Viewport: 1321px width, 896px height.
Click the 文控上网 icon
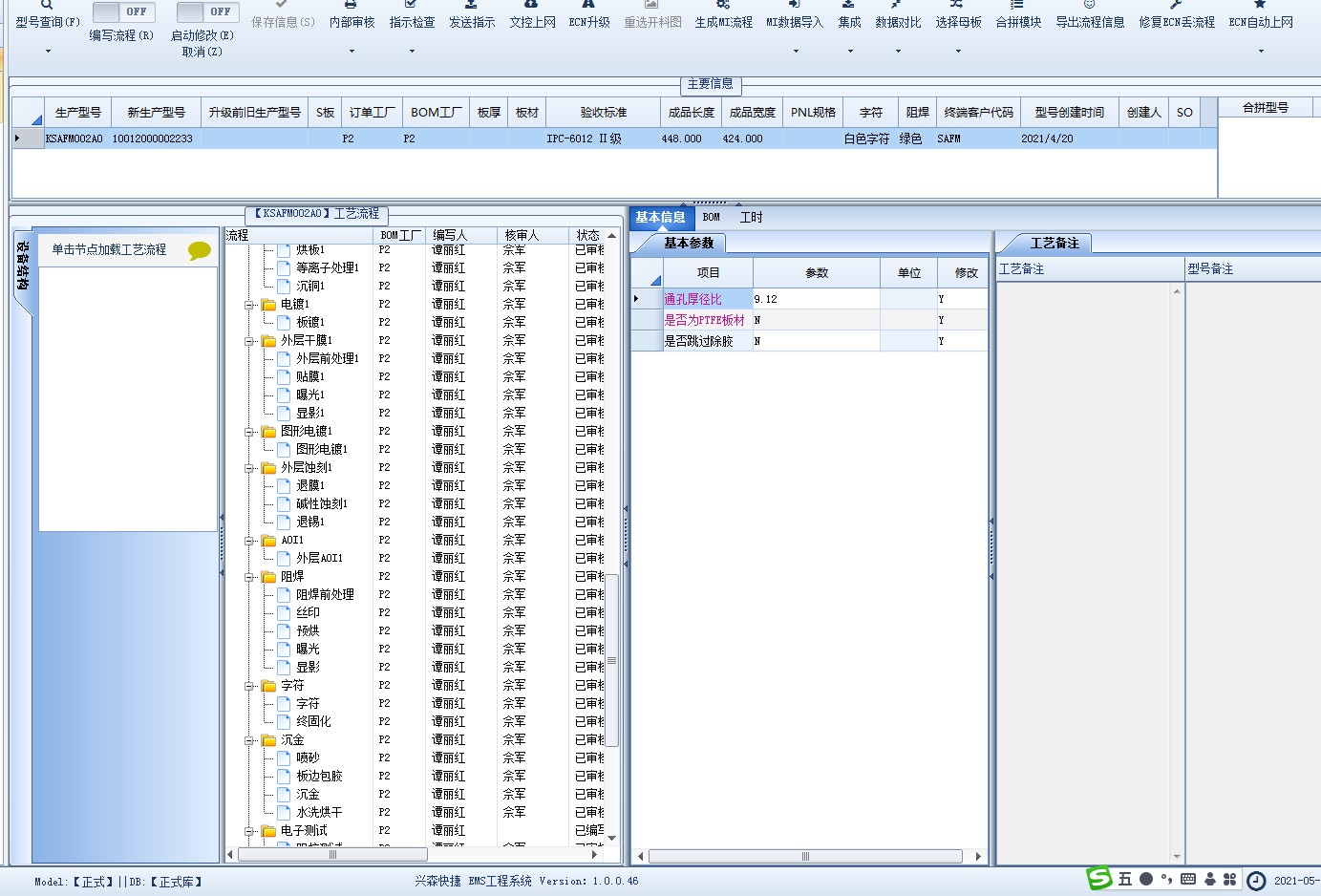[x=531, y=5]
